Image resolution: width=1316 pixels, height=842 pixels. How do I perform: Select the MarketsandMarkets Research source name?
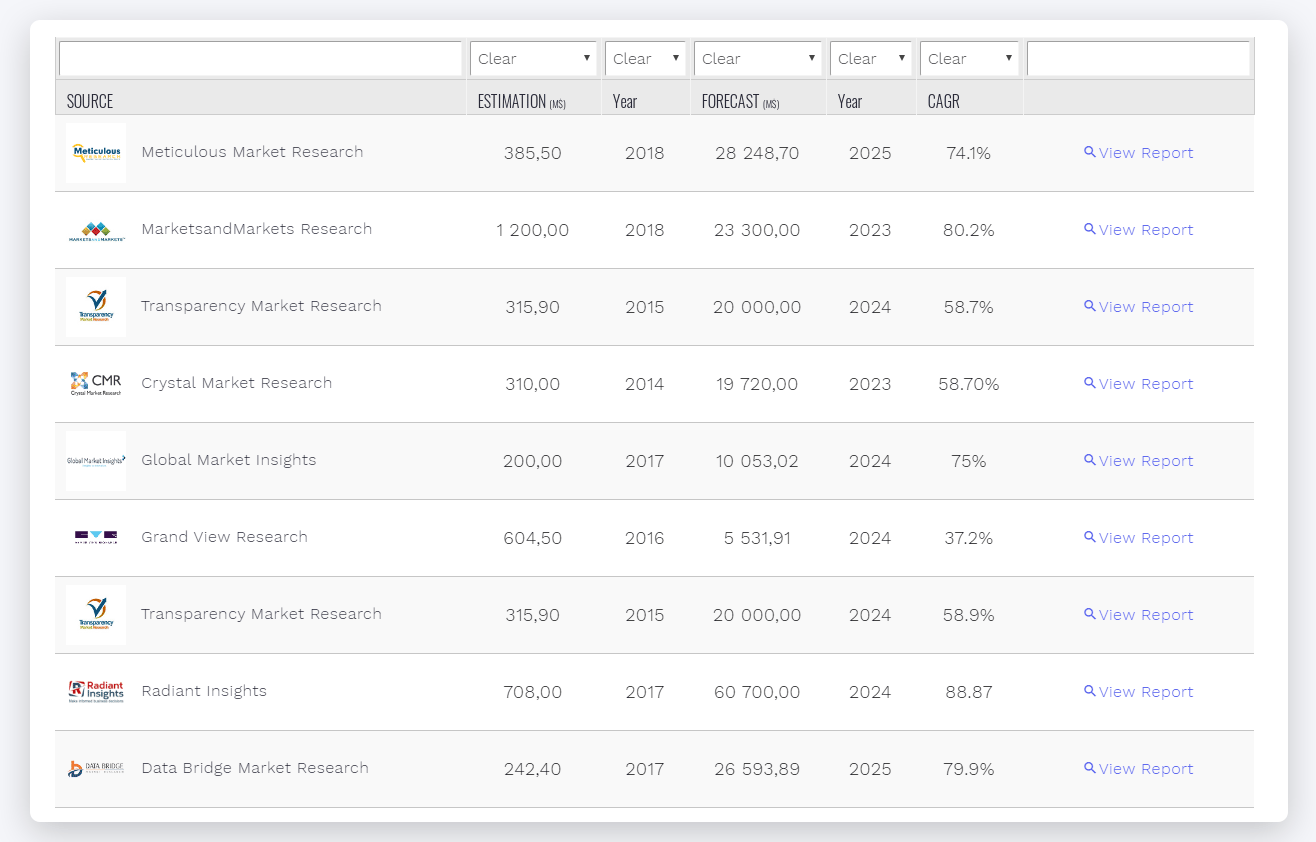tap(257, 229)
